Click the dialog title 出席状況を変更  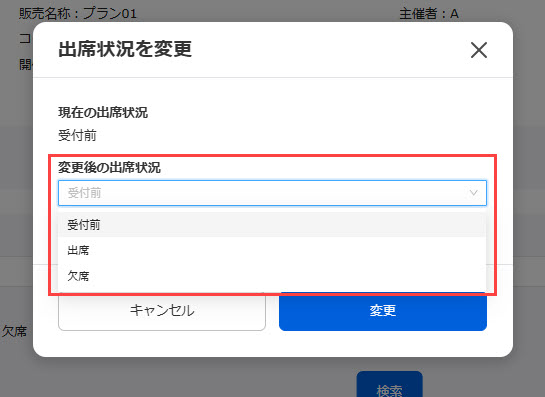(125, 49)
